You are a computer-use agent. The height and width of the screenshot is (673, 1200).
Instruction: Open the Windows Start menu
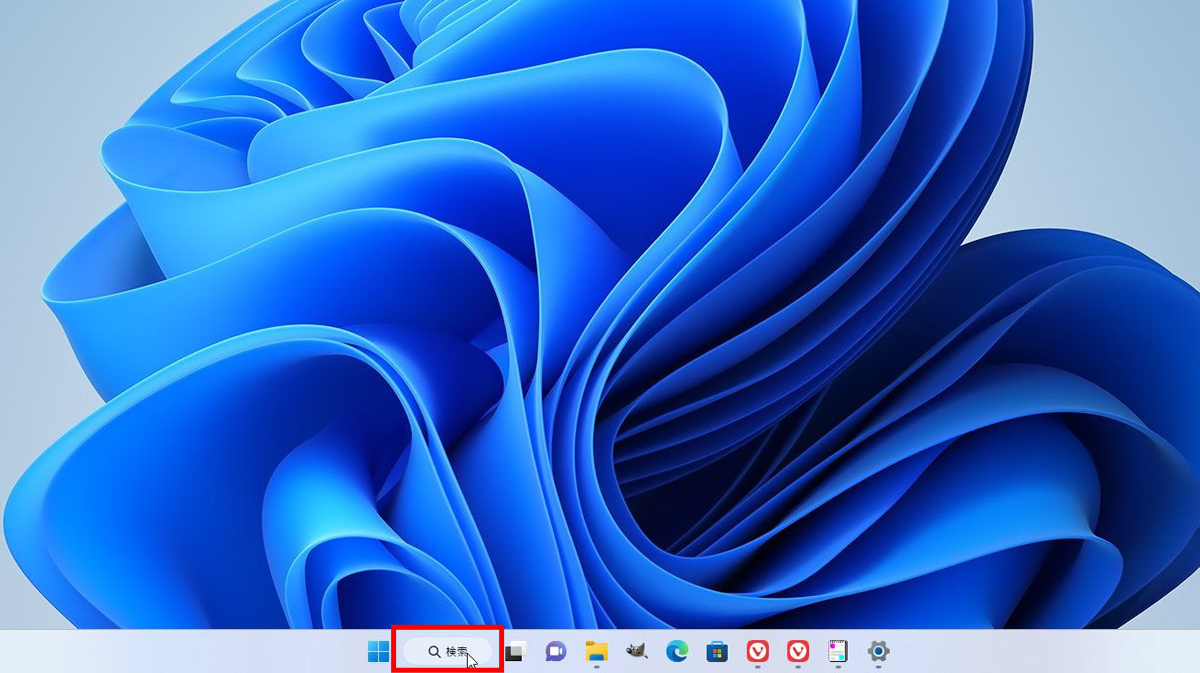coord(378,652)
